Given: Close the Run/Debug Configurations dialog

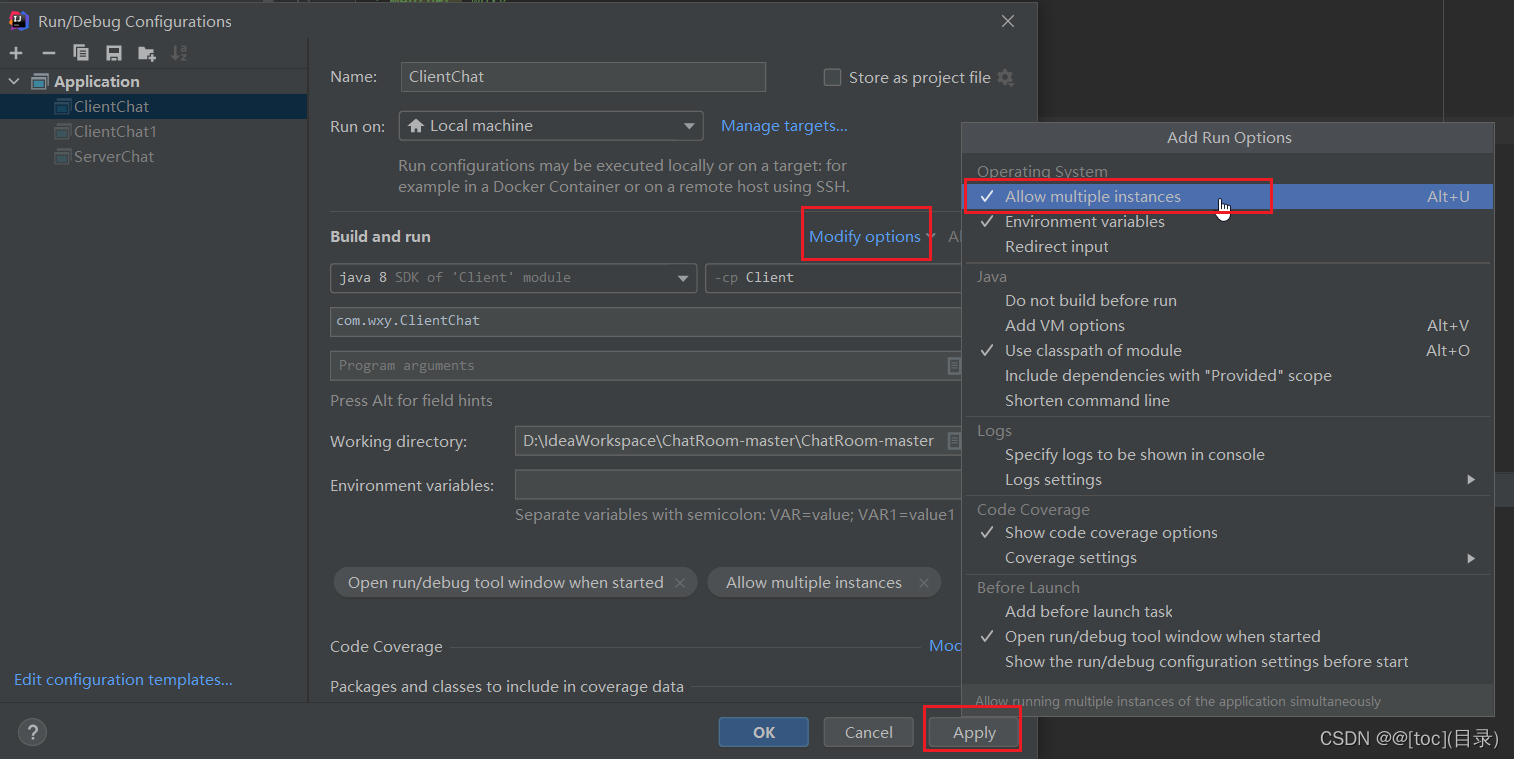Looking at the screenshot, I should (1008, 21).
